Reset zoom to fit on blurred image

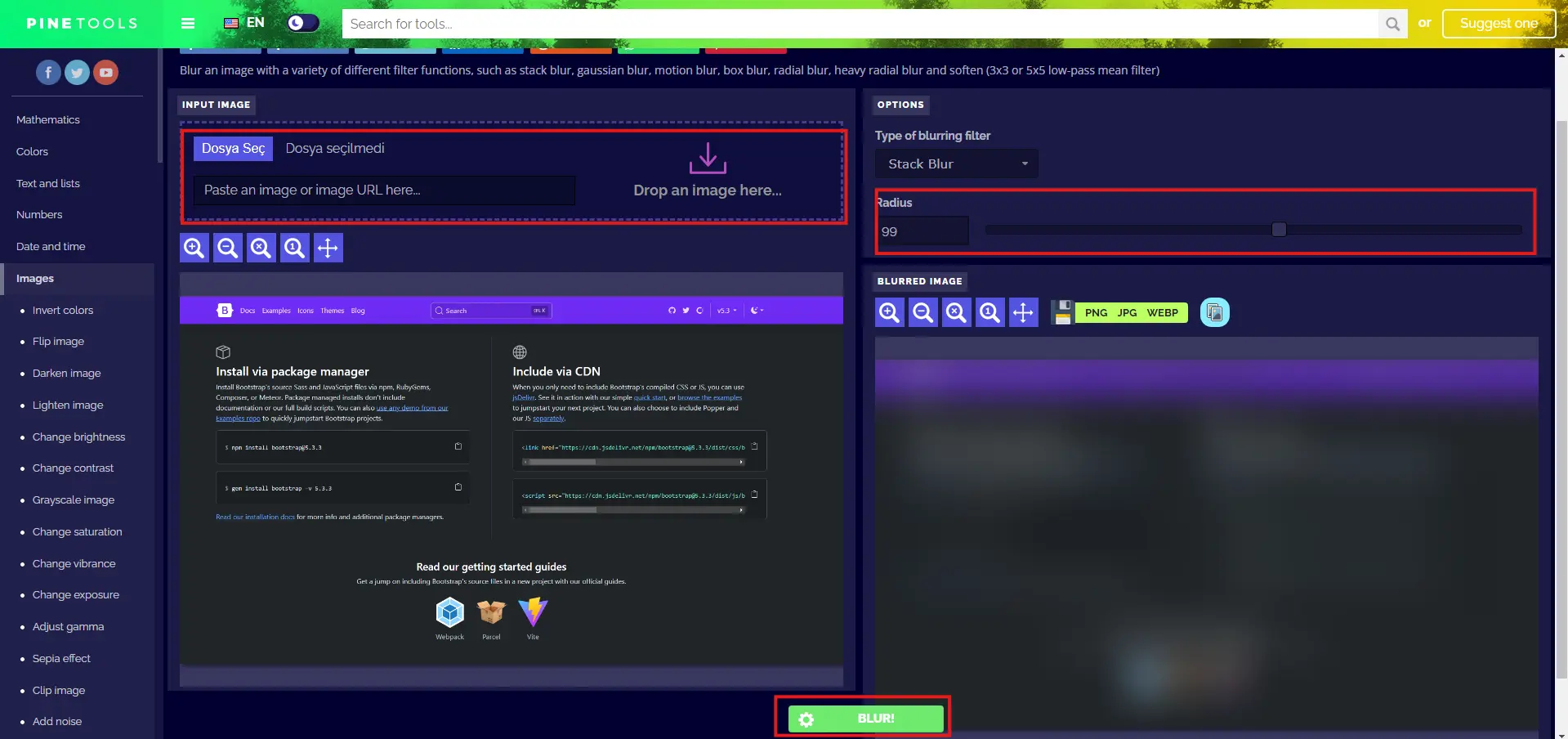[956, 312]
